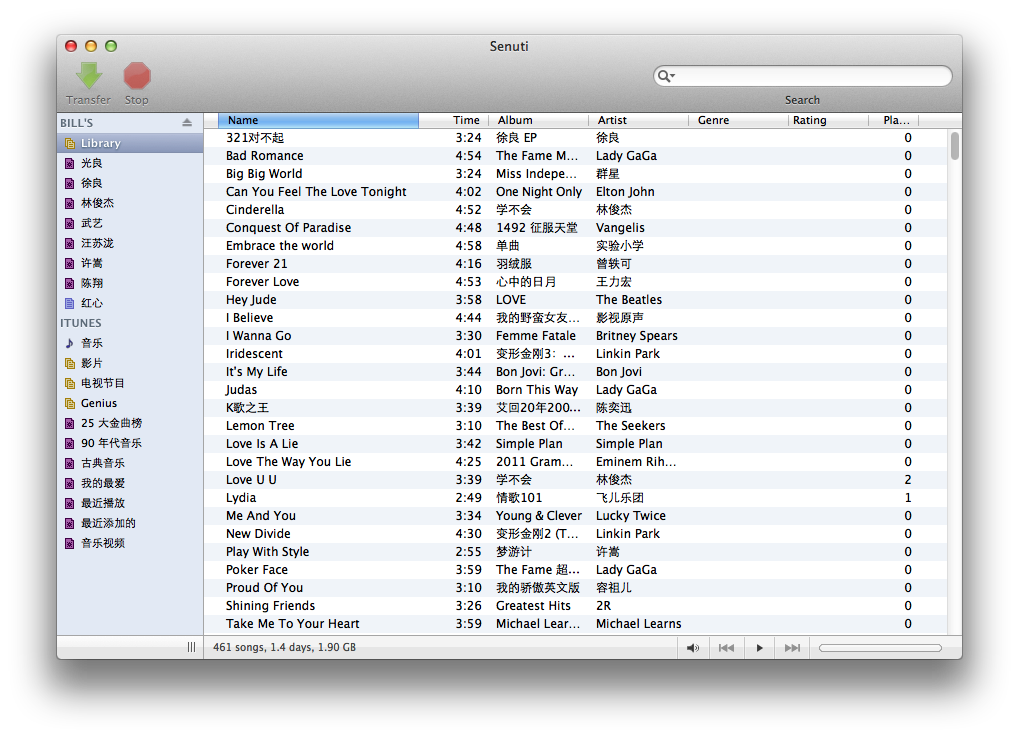The height and width of the screenshot is (738, 1019).
Task: Click the red Stop icon
Action: tap(137, 75)
